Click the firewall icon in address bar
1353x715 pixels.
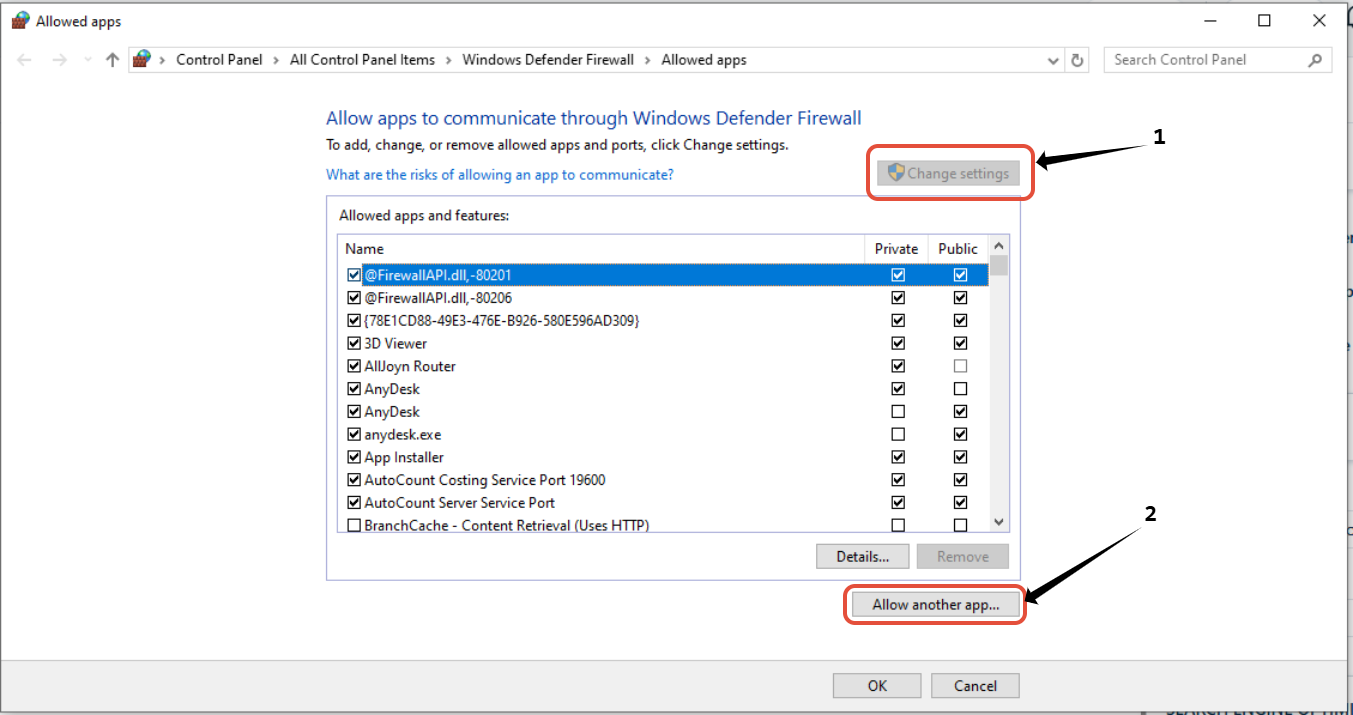point(142,60)
